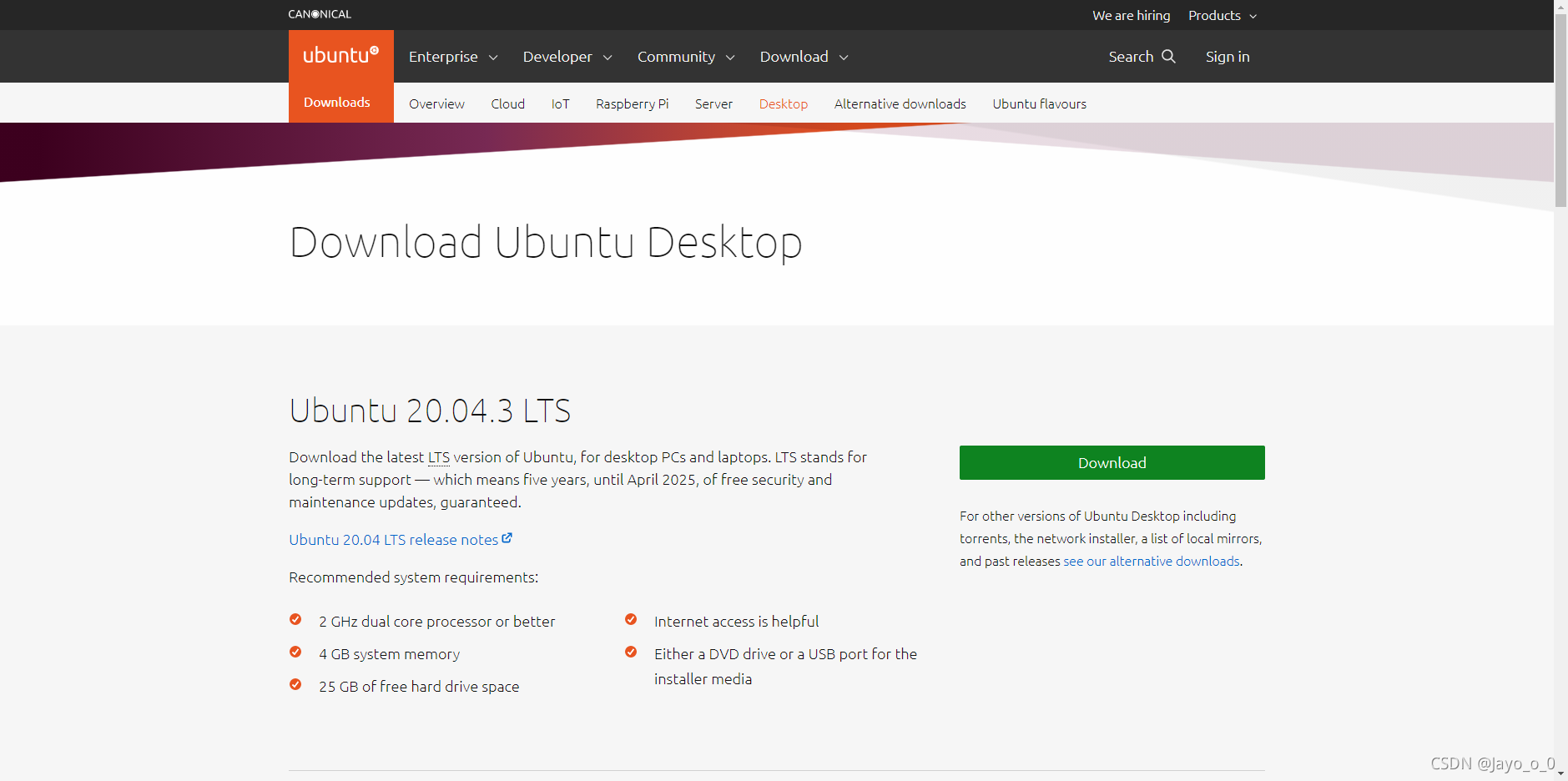Open the Ubuntu flavours tab

[x=1039, y=103]
